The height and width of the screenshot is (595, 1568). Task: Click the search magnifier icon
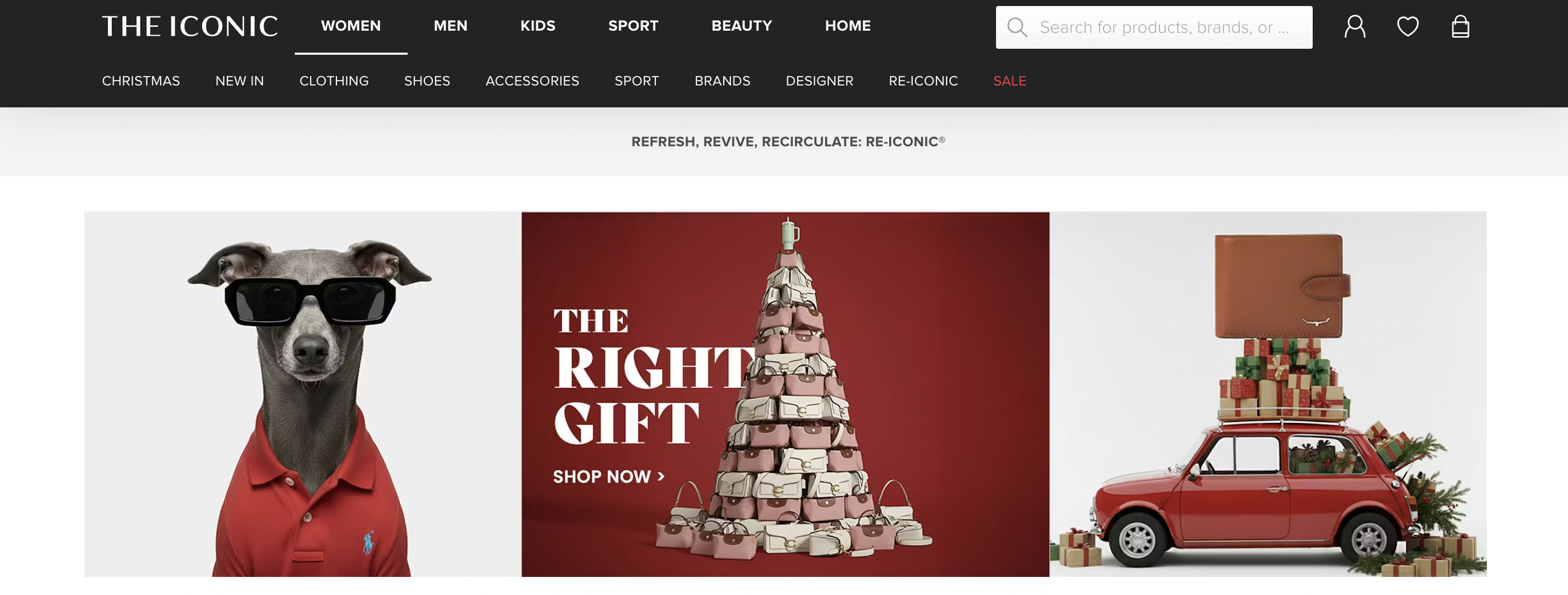pos(1017,27)
